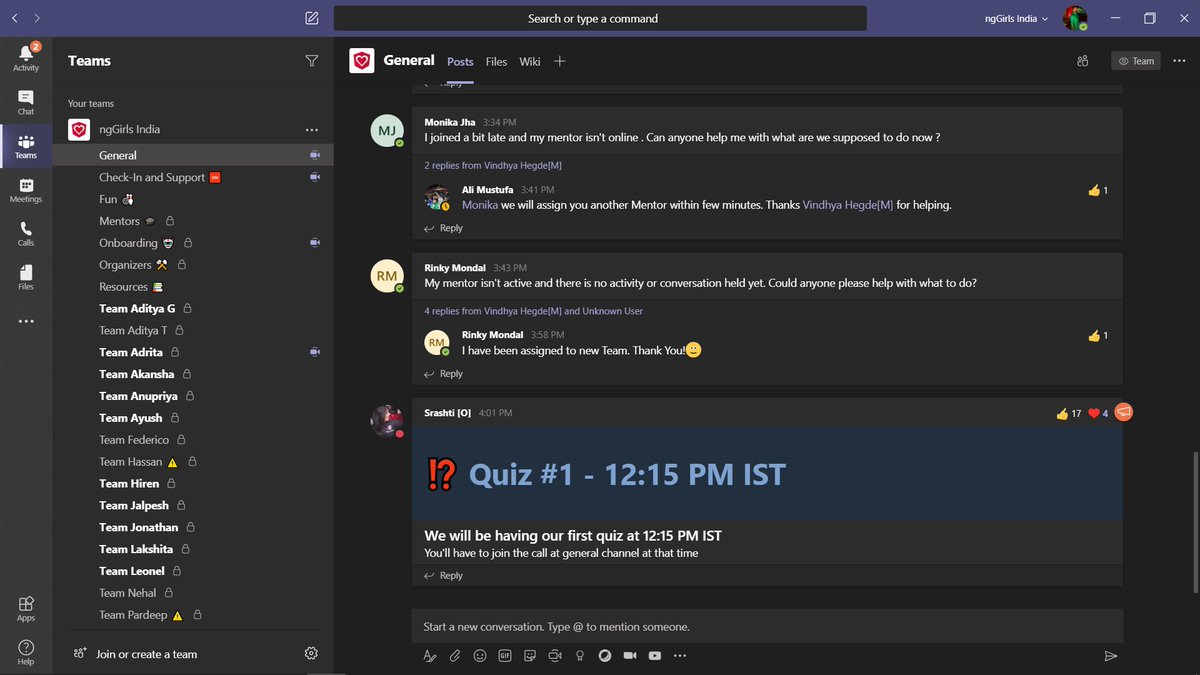Viewport: 1200px width, 675px height.
Task: Switch to the Wiki tab
Action: tap(529, 61)
